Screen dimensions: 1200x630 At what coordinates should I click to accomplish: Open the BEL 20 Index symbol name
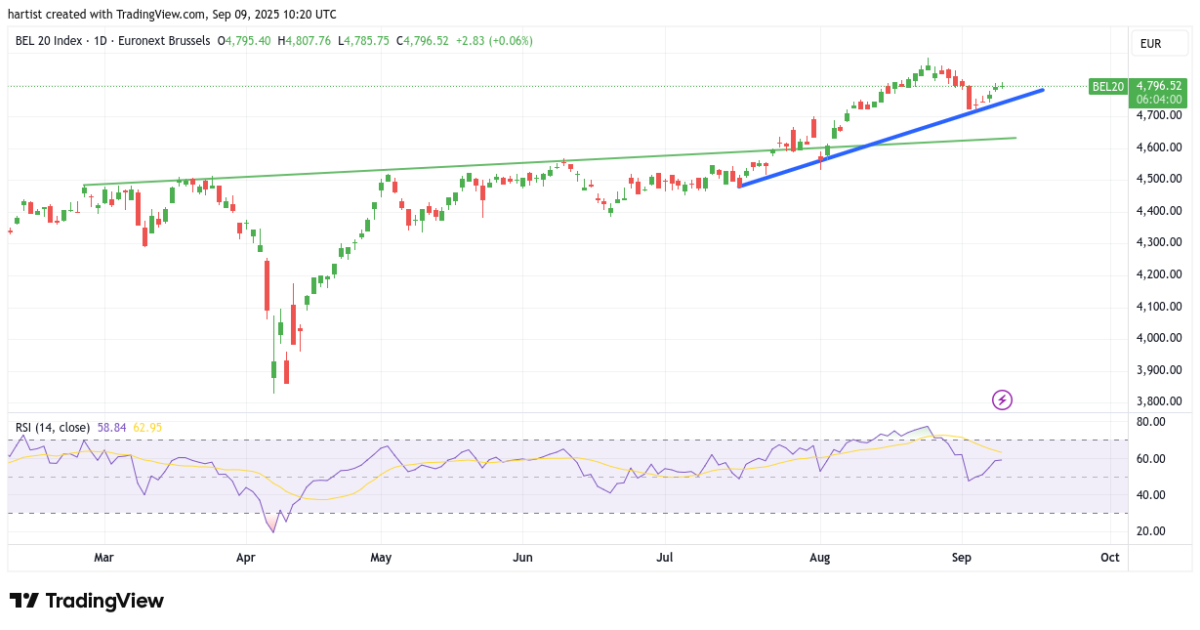pyautogui.click(x=48, y=41)
